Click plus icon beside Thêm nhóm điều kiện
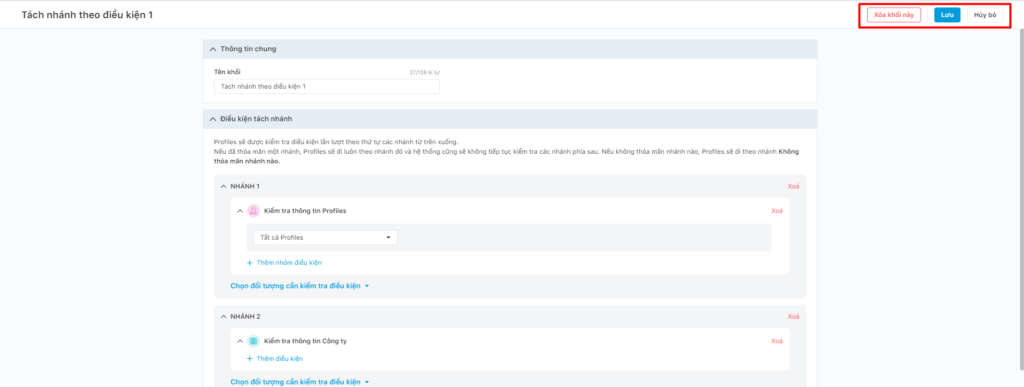Viewport: 1024px width, 387px height. tap(249, 262)
